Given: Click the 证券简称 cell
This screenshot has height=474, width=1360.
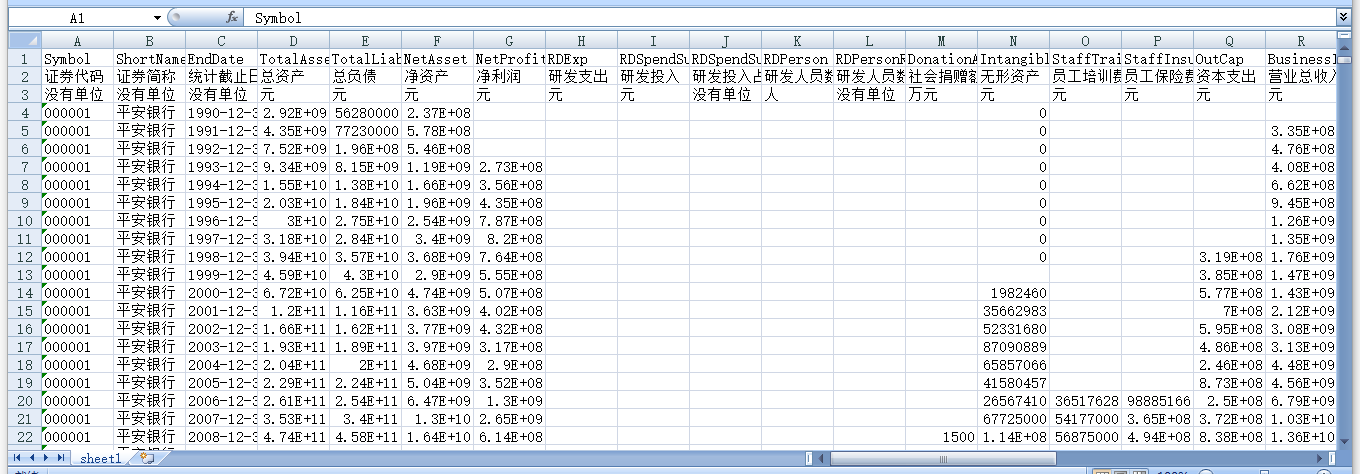Looking at the screenshot, I should [x=149, y=77].
